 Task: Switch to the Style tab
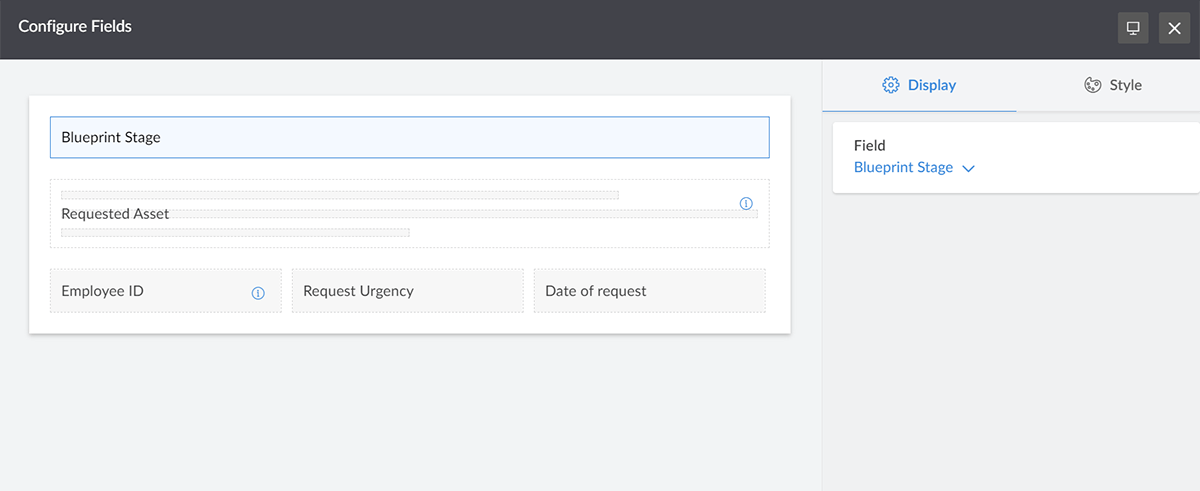point(1112,85)
